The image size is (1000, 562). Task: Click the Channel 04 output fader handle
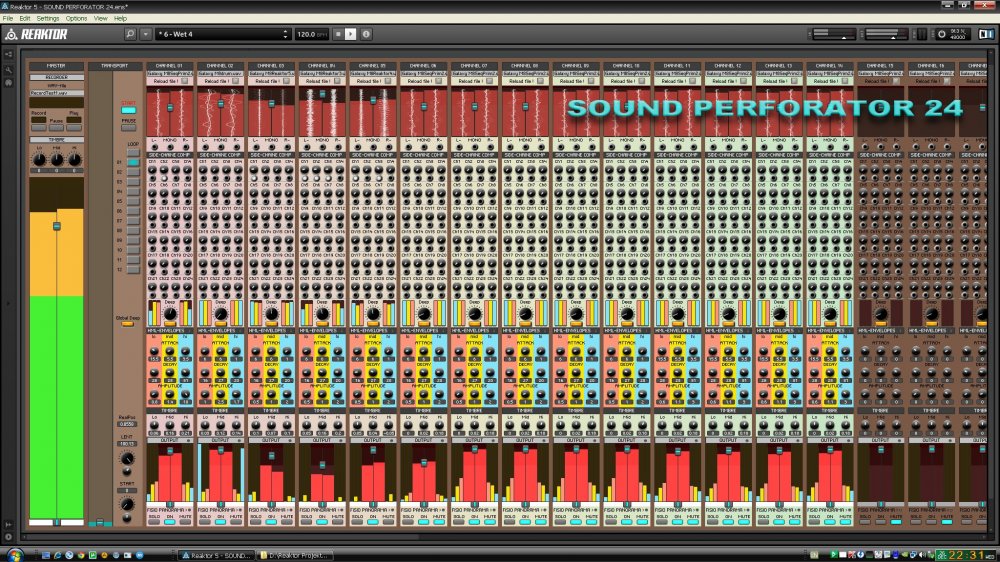tap(322, 465)
